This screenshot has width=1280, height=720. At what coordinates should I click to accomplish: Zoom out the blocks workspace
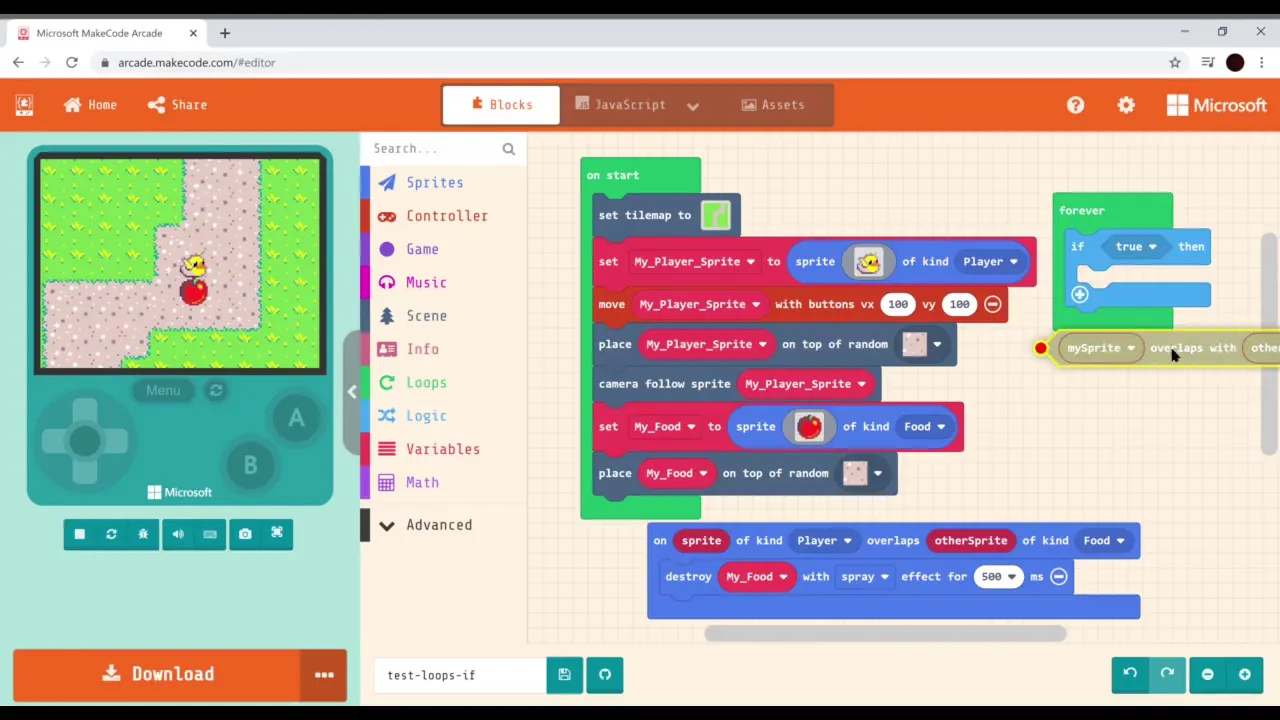point(1207,674)
